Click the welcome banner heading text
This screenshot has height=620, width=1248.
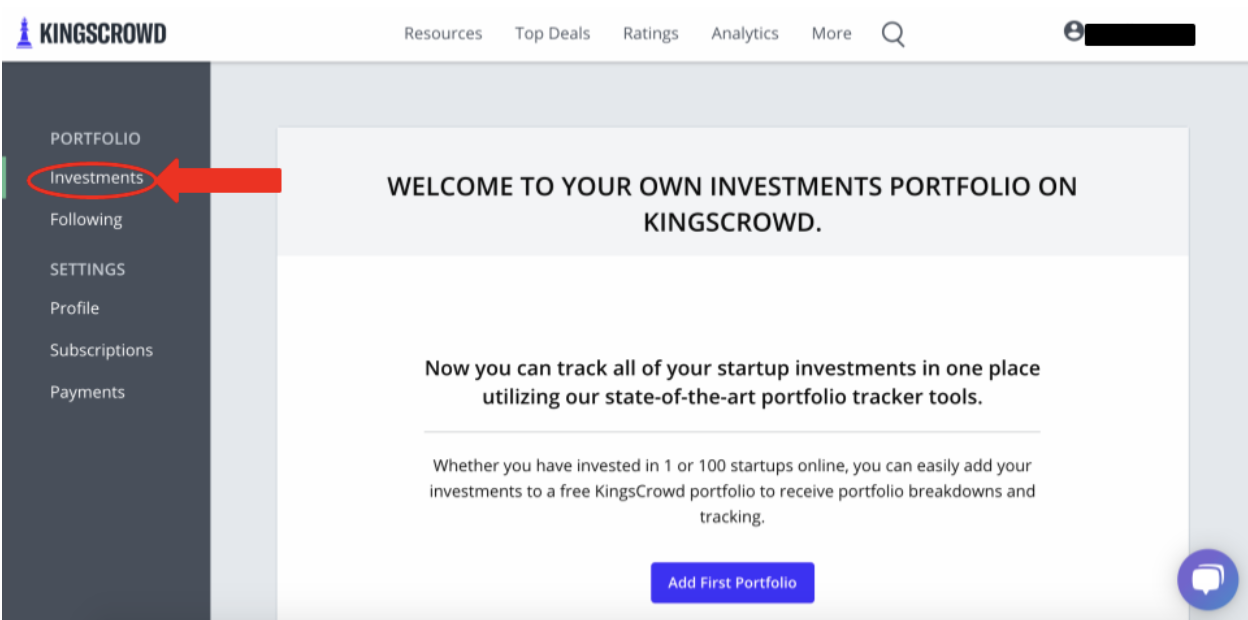pos(732,204)
